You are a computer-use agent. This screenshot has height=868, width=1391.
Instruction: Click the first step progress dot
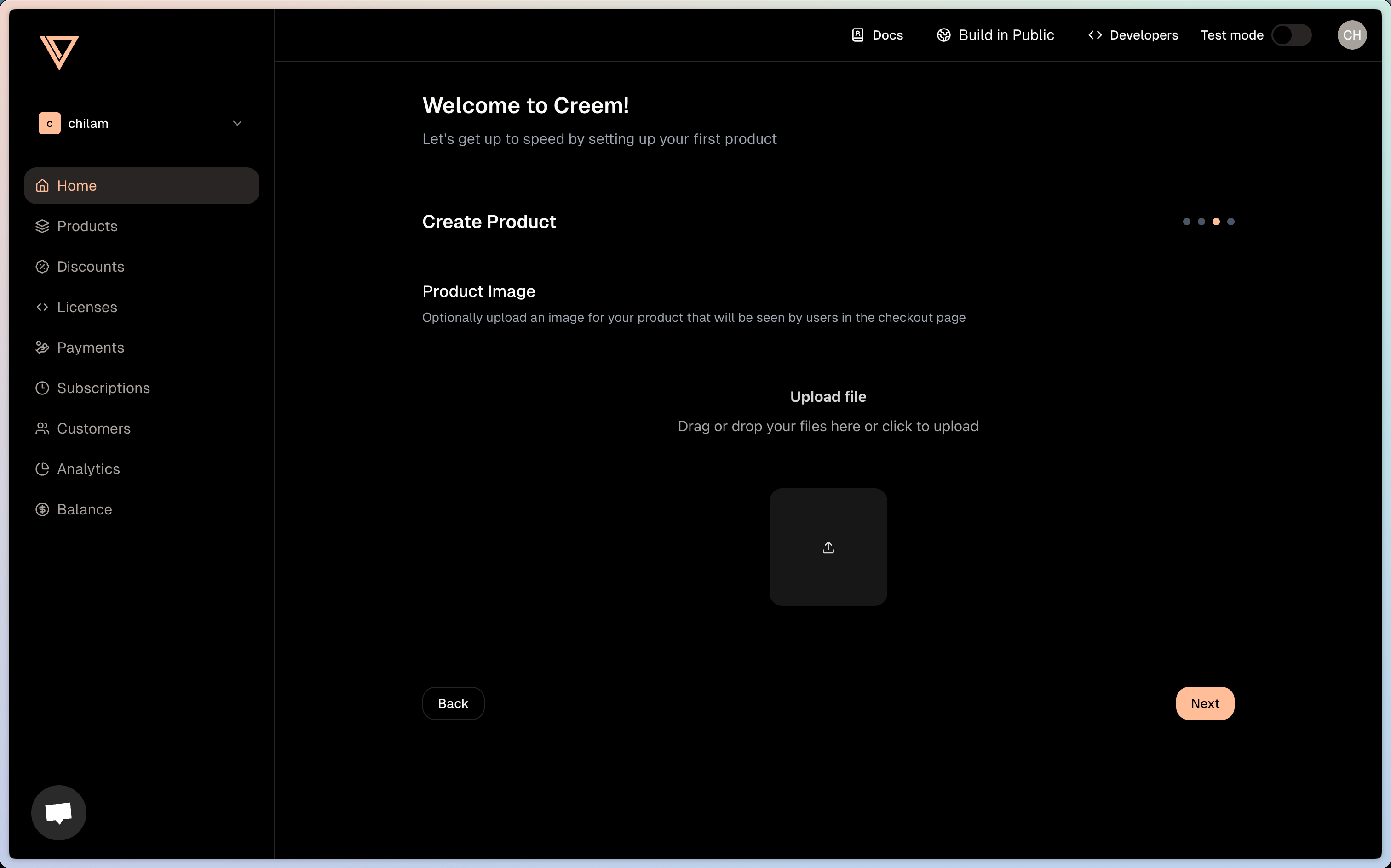click(1187, 222)
